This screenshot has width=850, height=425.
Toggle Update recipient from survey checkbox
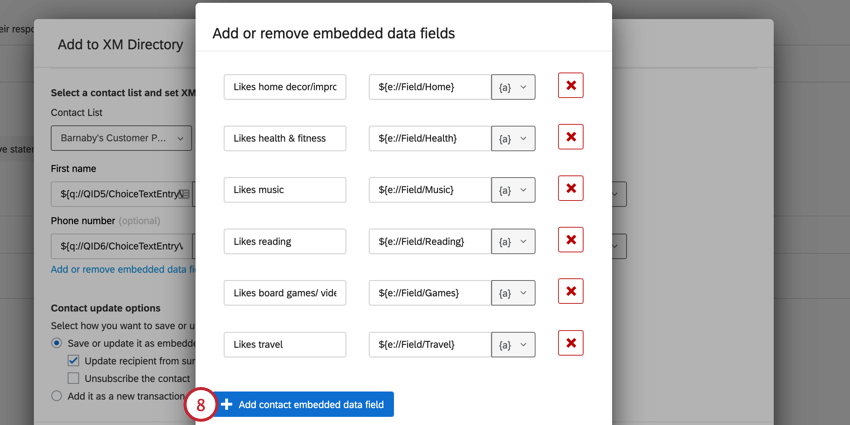[x=74, y=360]
